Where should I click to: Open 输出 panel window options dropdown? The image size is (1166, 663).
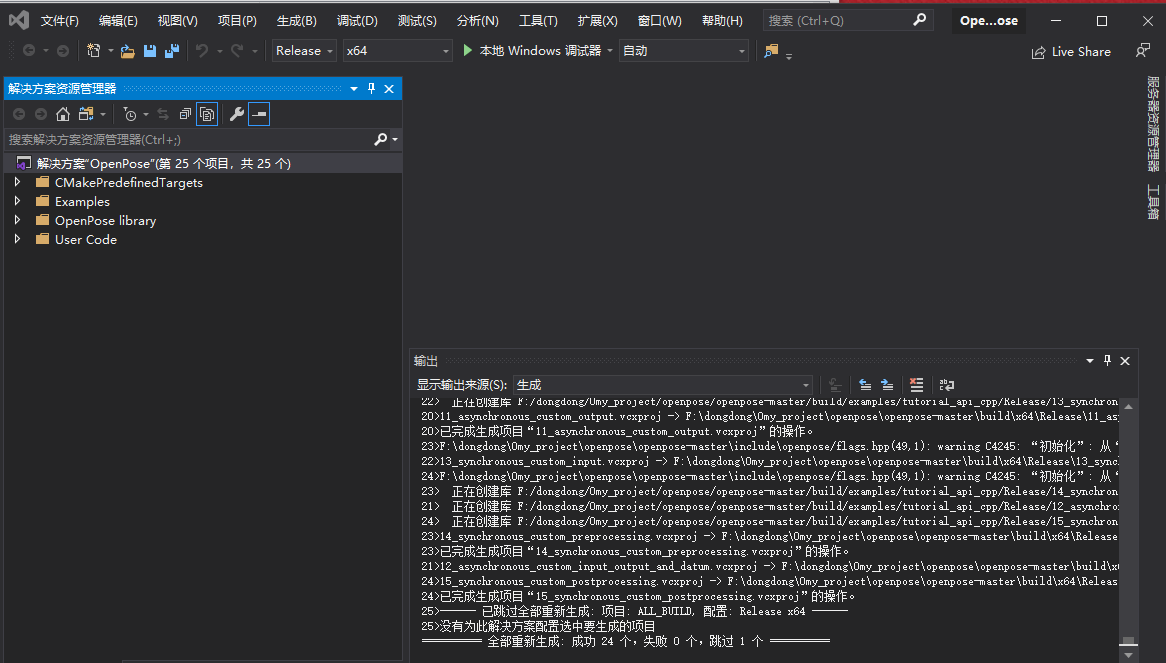[x=1089, y=360]
